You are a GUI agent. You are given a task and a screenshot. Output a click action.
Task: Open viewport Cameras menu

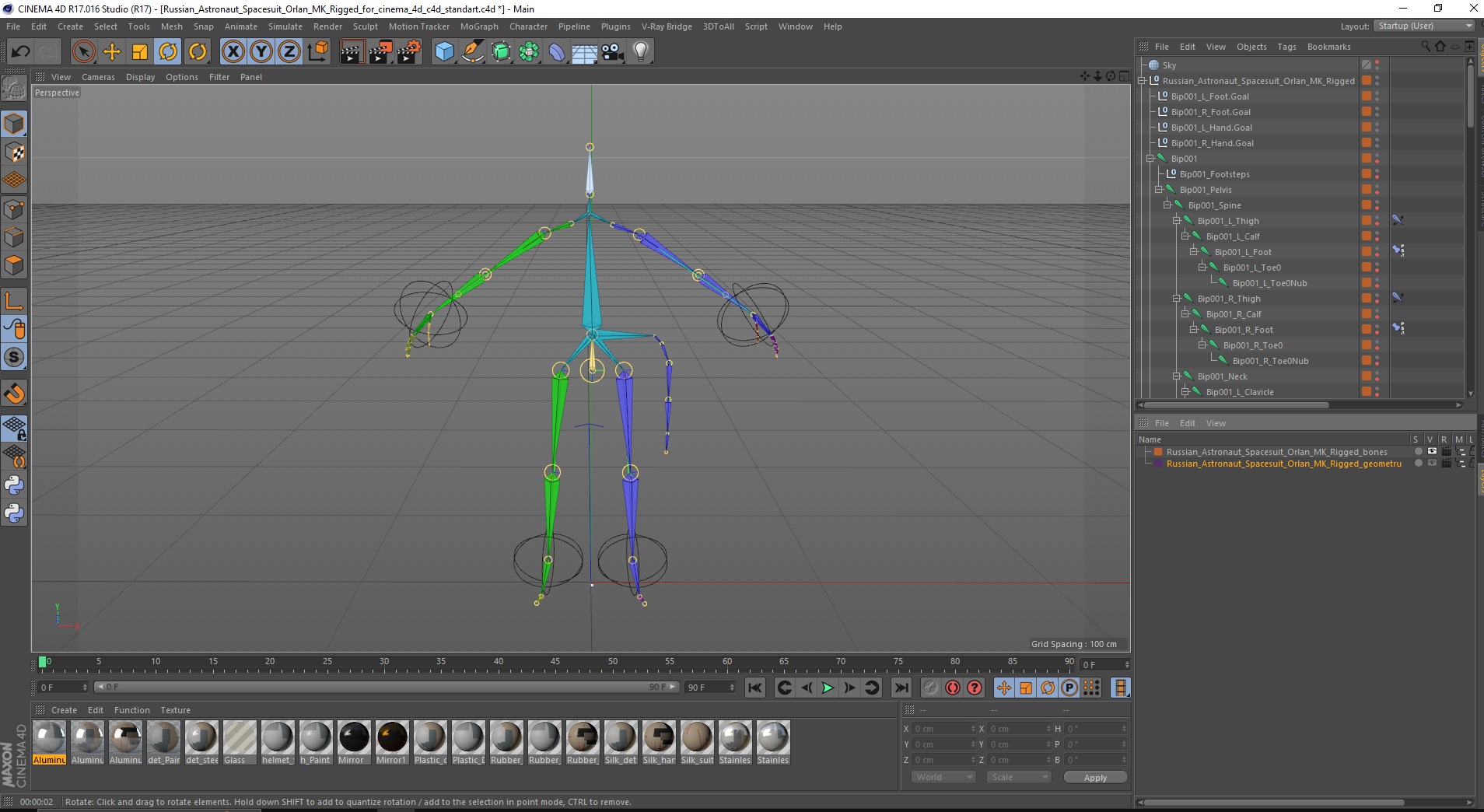(98, 77)
